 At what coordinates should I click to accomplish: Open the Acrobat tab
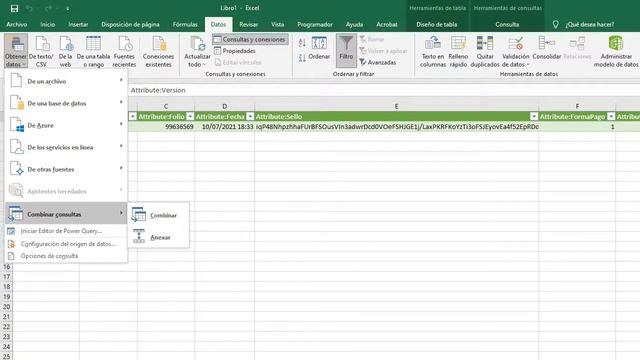click(x=387, y=24)
